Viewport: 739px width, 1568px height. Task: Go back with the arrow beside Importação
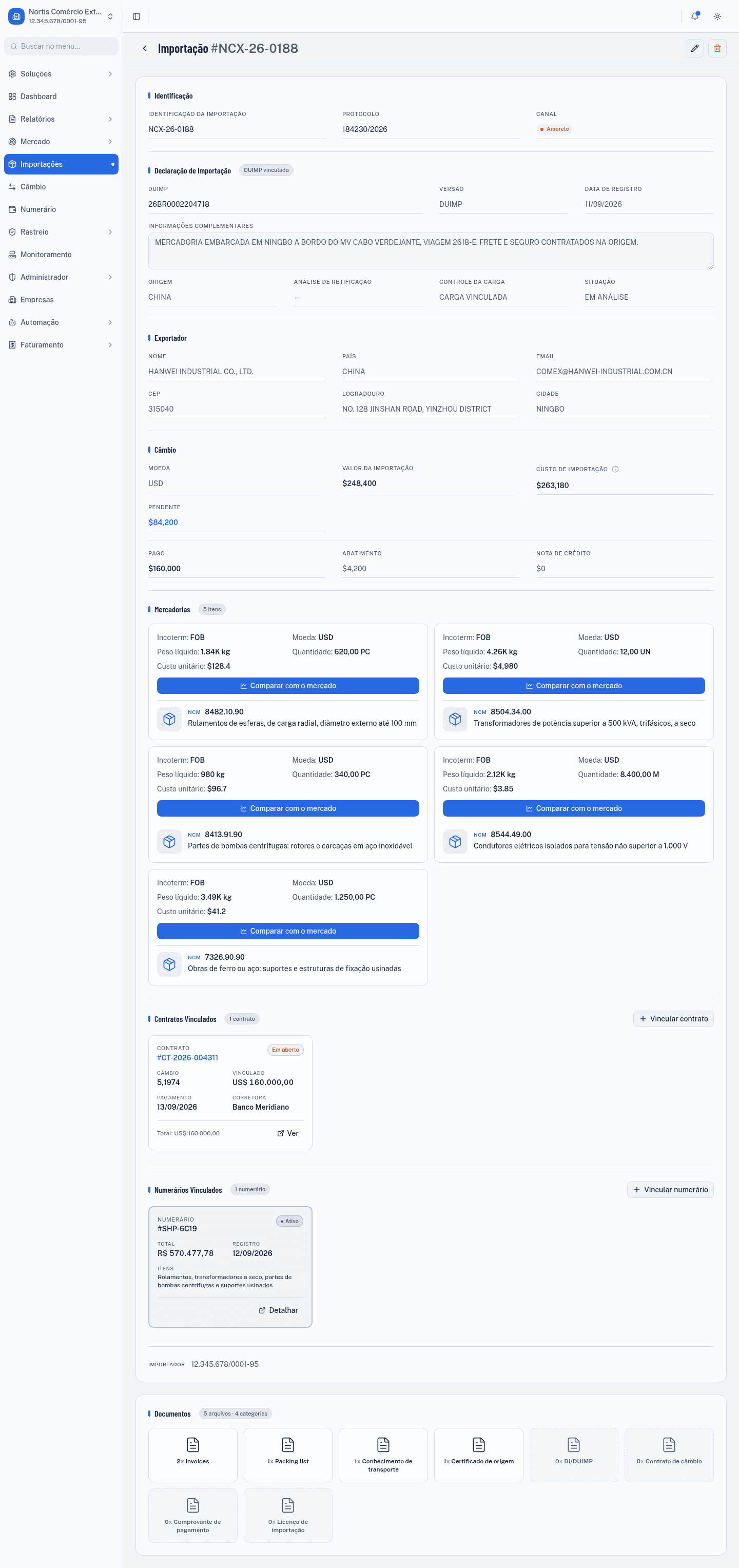[144, 48]
